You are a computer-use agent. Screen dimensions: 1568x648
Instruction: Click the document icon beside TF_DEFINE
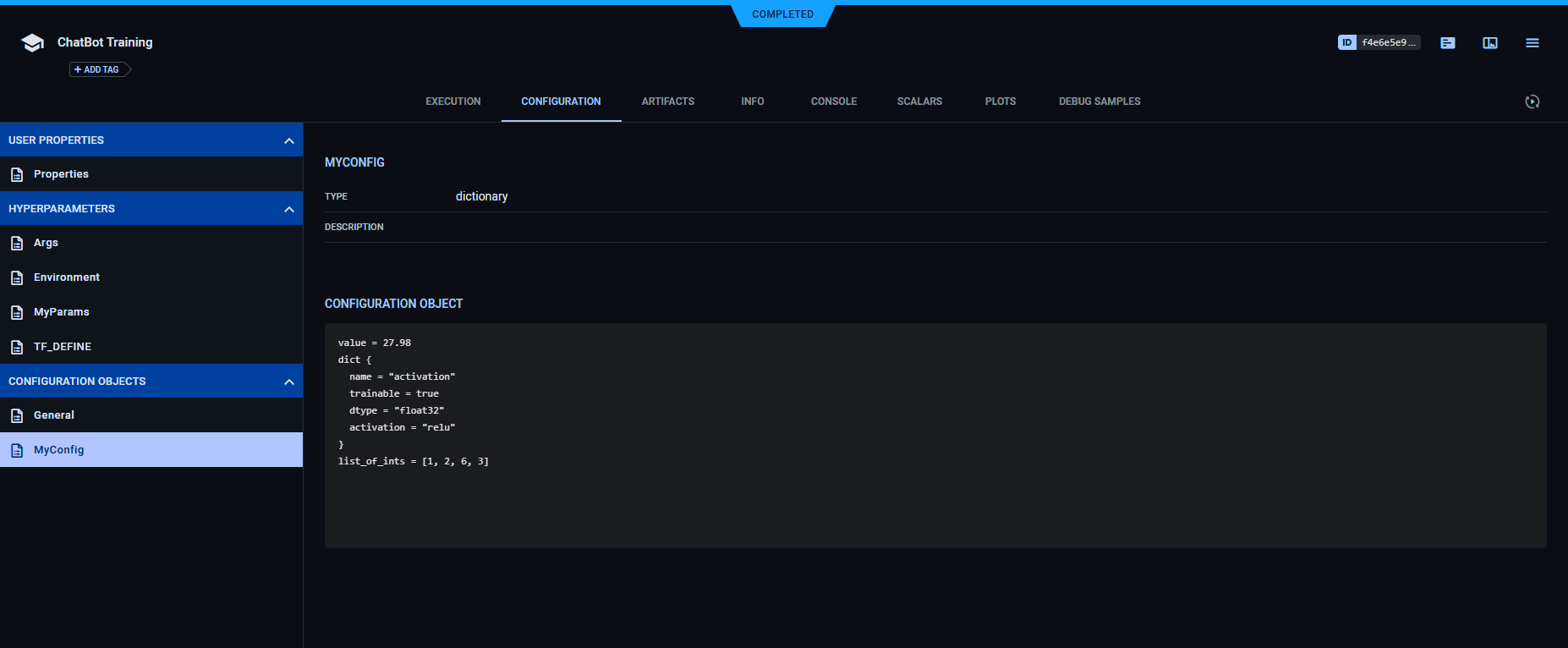[17, 347]
